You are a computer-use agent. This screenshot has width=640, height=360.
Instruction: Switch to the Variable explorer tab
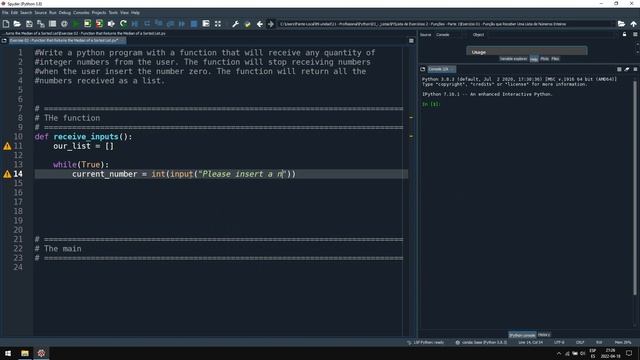tap(513, 59)
